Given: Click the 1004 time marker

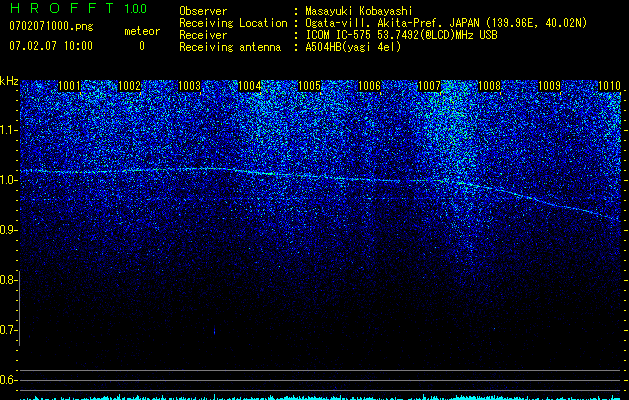Looking at the screenshot, I should [x=250, y=86].
